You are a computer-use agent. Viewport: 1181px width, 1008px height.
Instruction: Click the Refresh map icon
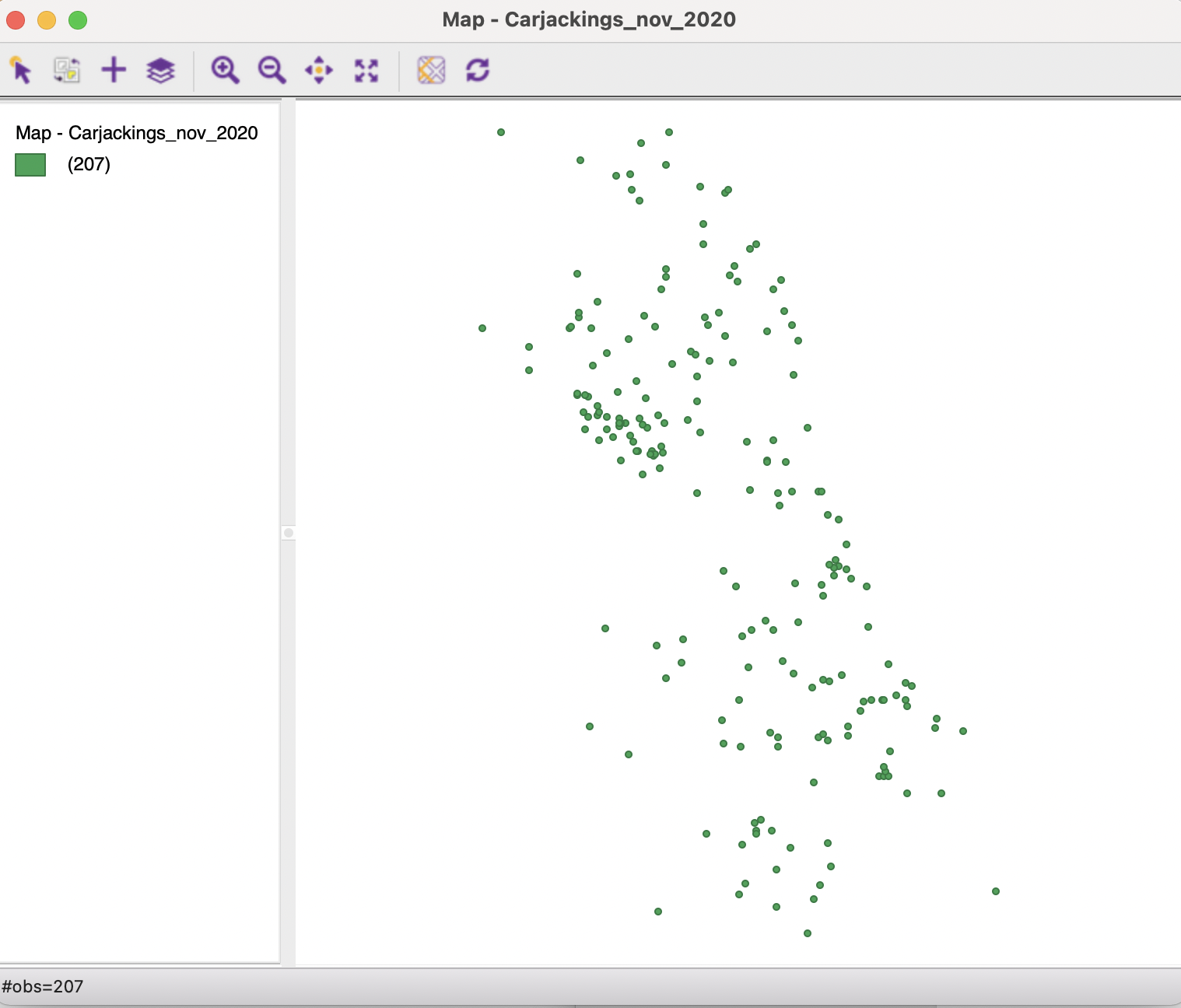click(478, 70)
